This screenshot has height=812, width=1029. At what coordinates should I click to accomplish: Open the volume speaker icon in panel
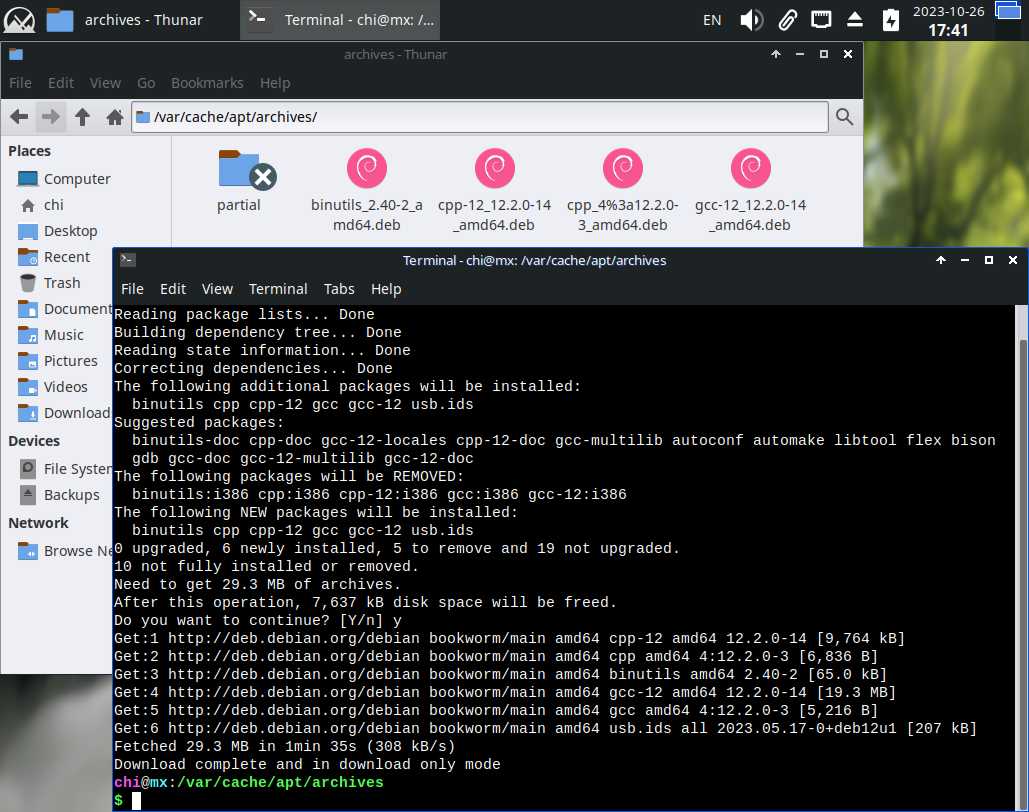click(x=751, y=20)
